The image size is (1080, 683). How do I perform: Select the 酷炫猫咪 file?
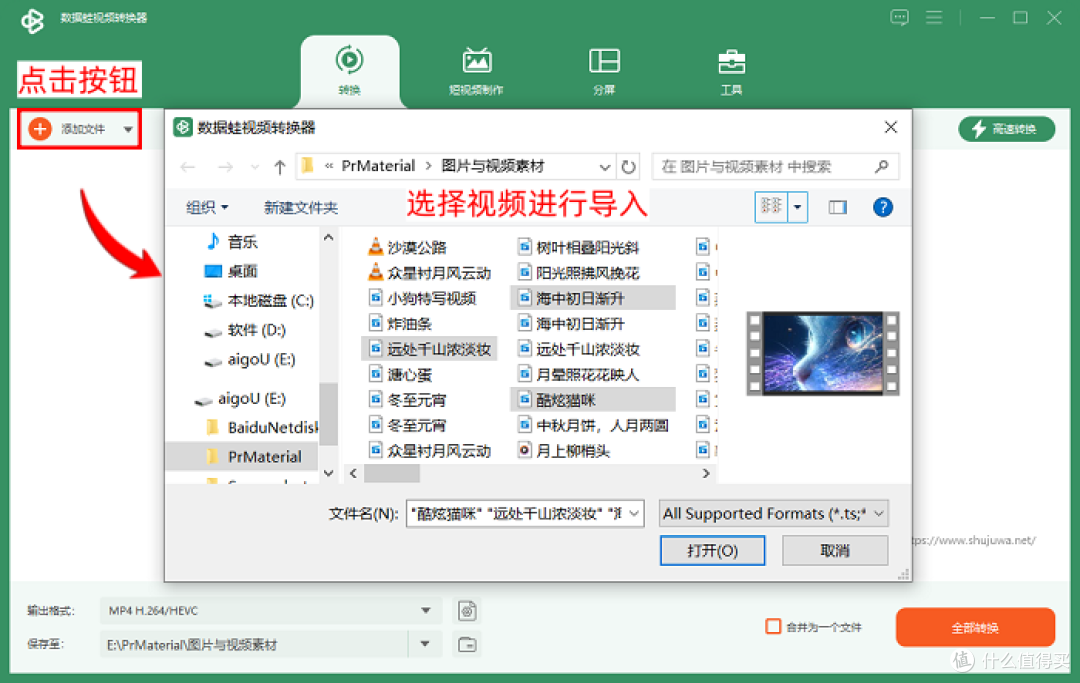tap(592, 400)
